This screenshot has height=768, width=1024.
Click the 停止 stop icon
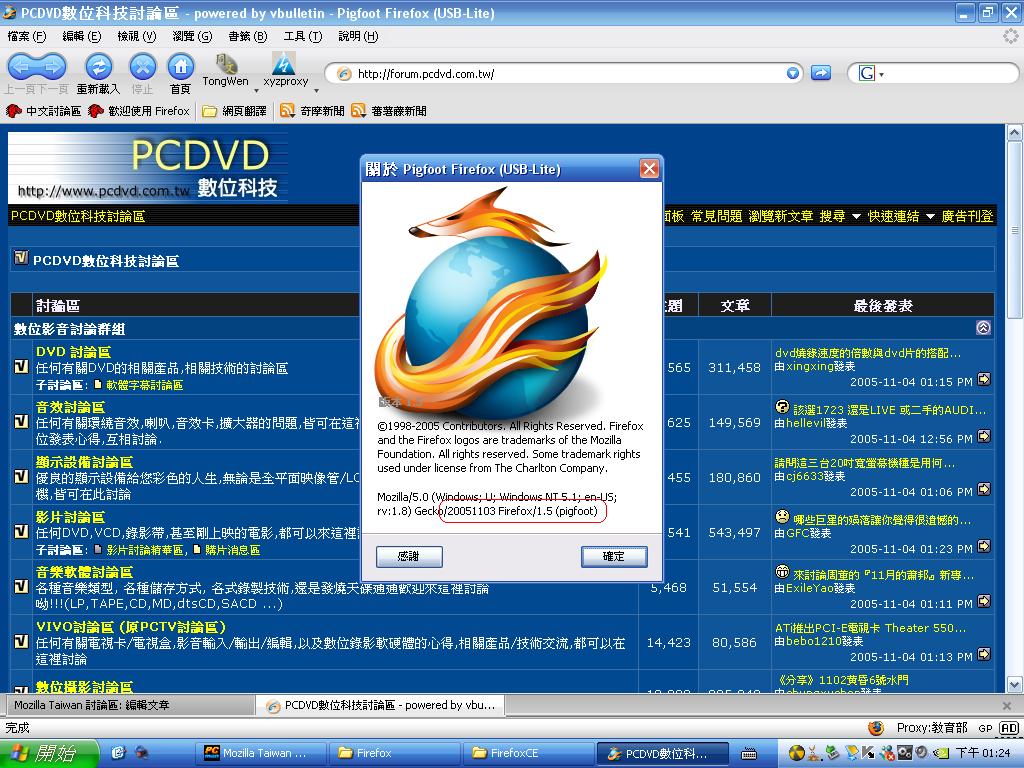(x=142, y=67)
